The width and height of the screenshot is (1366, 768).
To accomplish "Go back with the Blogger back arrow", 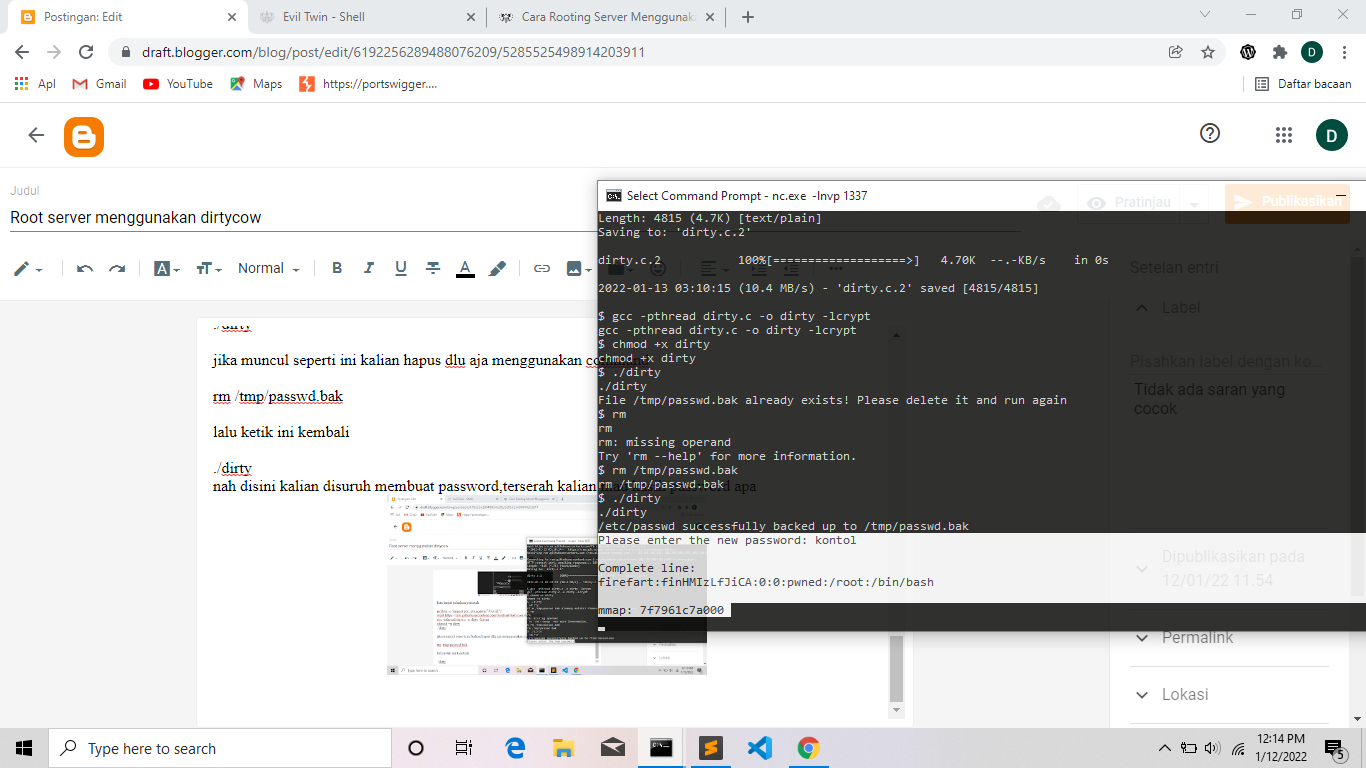I will (x=37, y=135).
